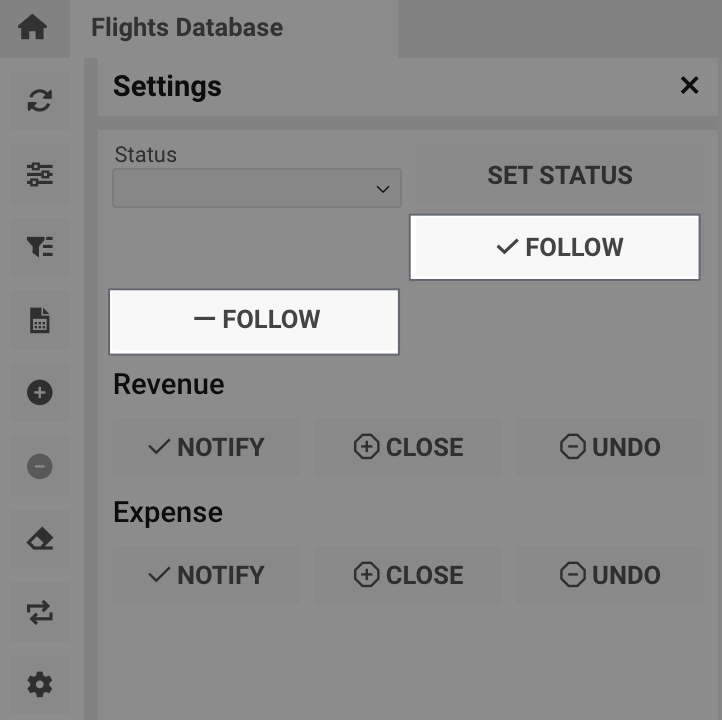Image resolution: width=722 pixels, height=720 pixels.
Task: Click the plus circle add icon in sidebar
Action: coord(40,393)
